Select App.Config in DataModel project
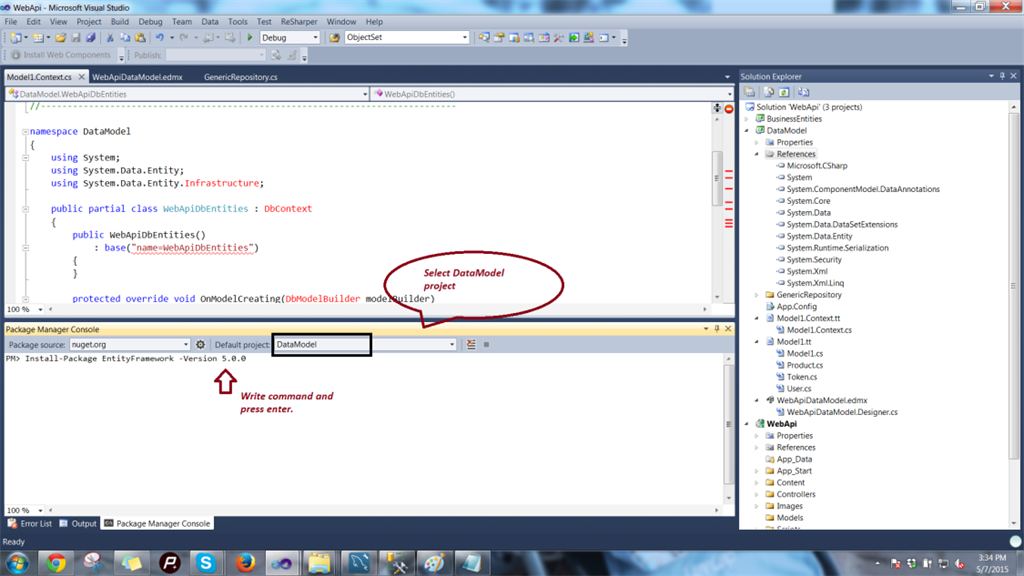 pos(796,307)
